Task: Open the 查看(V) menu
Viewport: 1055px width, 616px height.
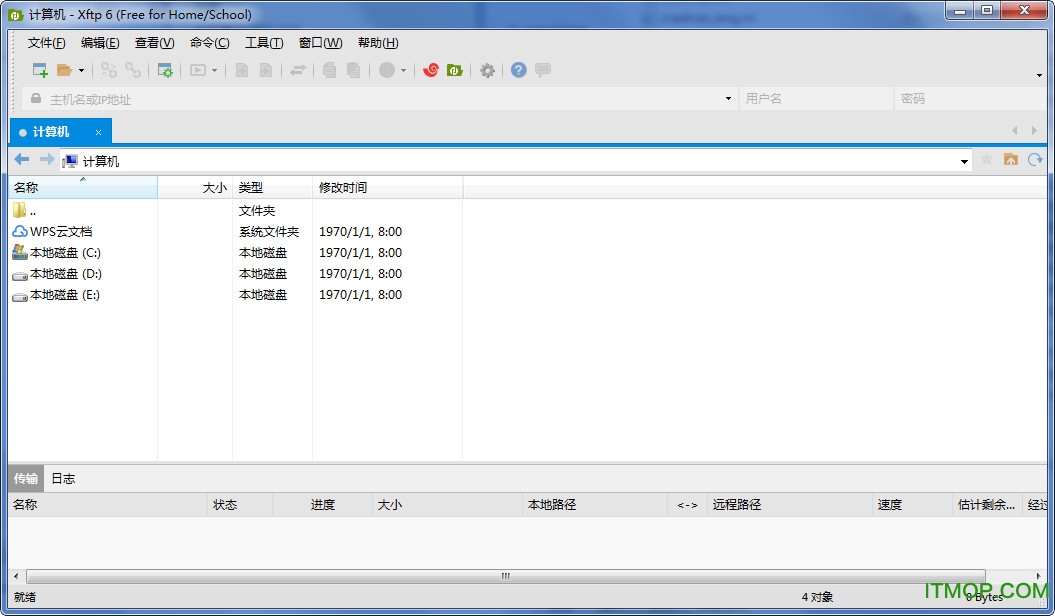Action: (155, 43)
